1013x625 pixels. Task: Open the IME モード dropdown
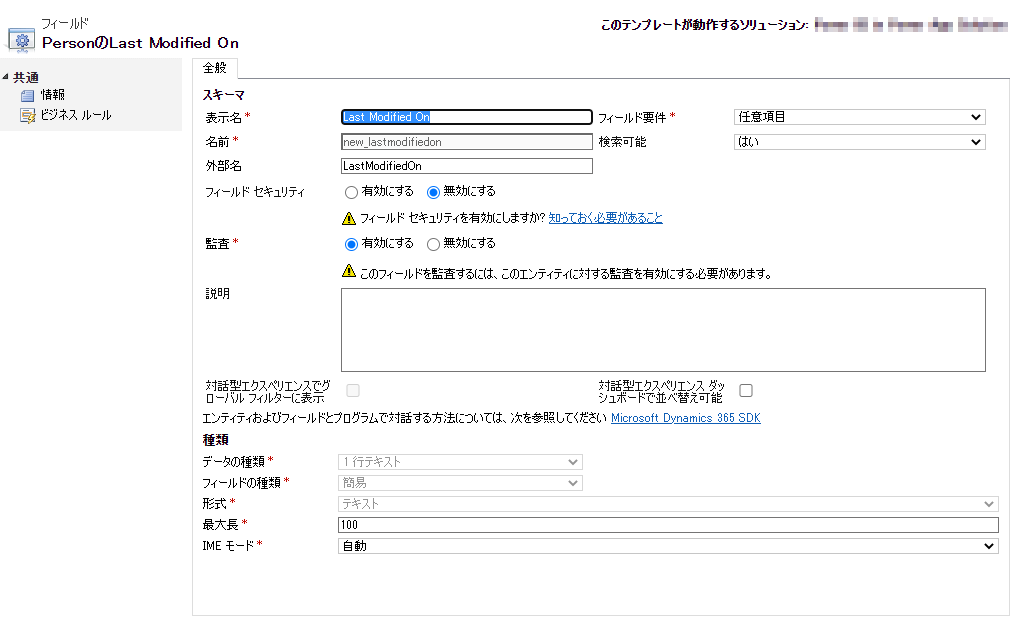click(668, 546)
